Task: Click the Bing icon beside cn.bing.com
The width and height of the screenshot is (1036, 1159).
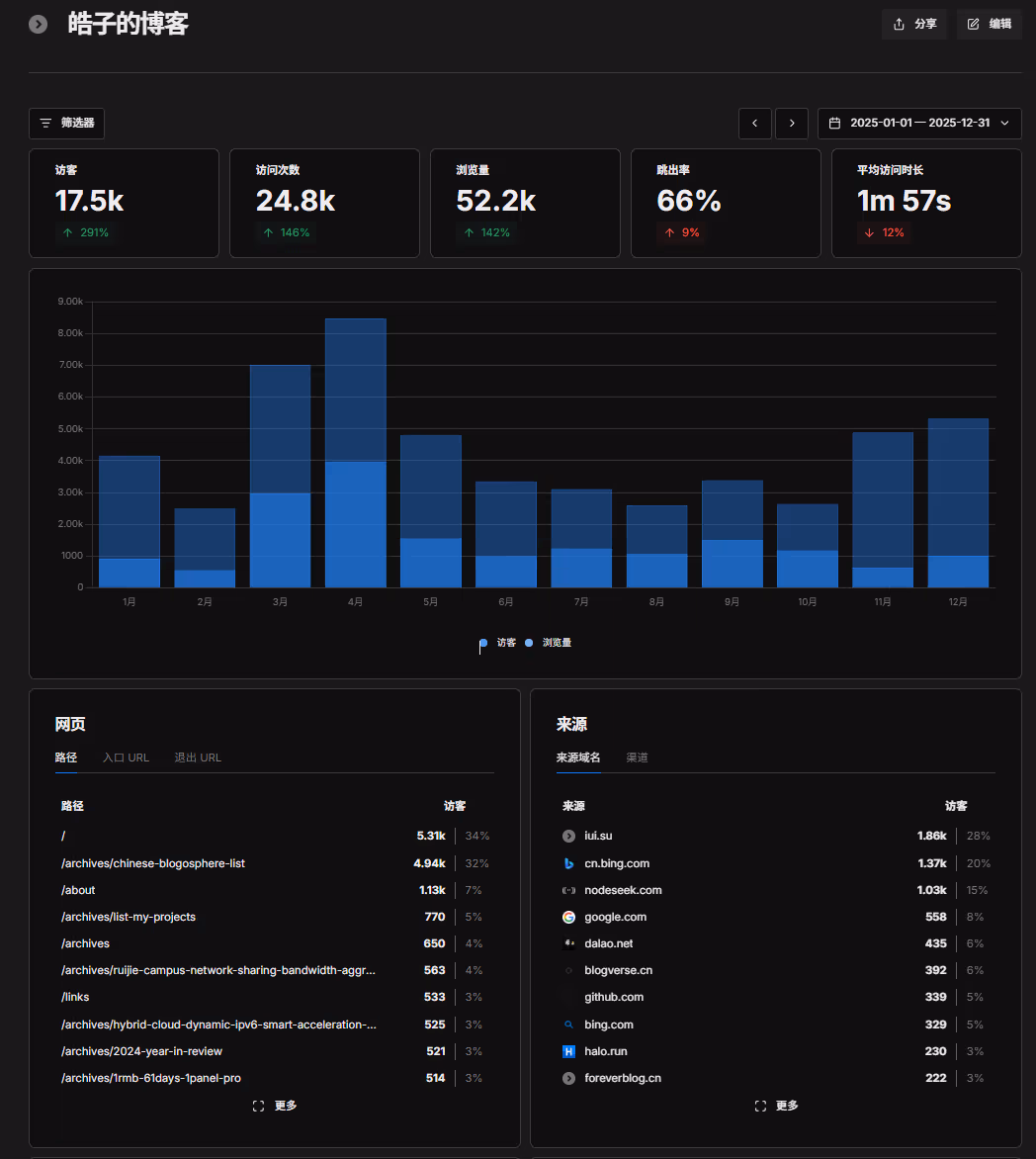Action: point(568,863)
